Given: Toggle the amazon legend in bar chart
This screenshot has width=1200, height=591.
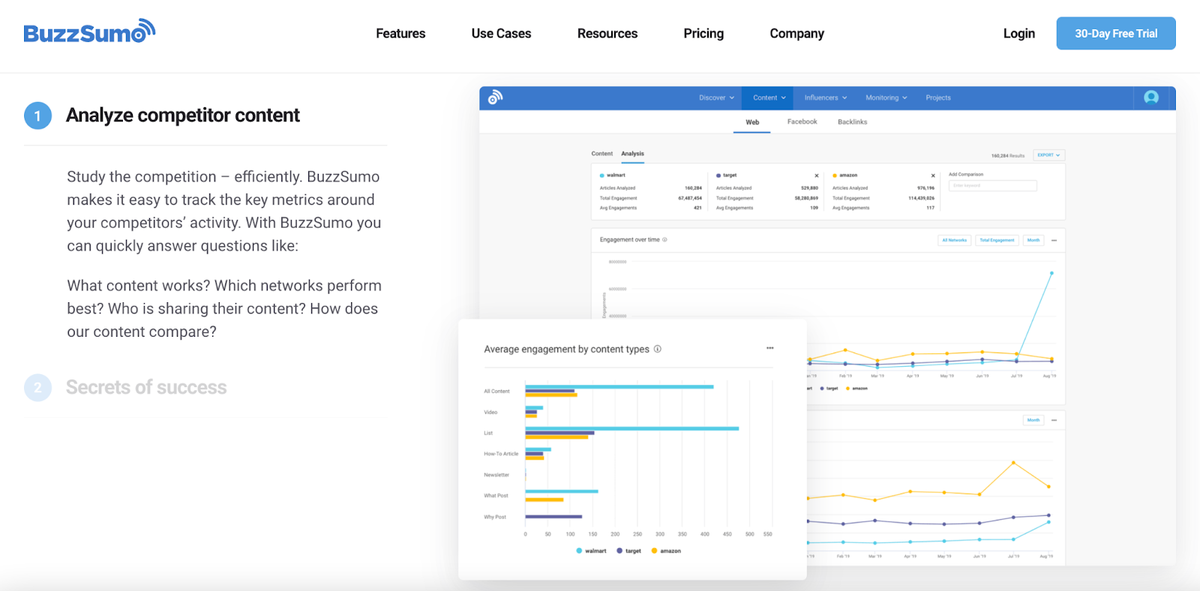Looking at the screenshot, I should coord(666,550).
